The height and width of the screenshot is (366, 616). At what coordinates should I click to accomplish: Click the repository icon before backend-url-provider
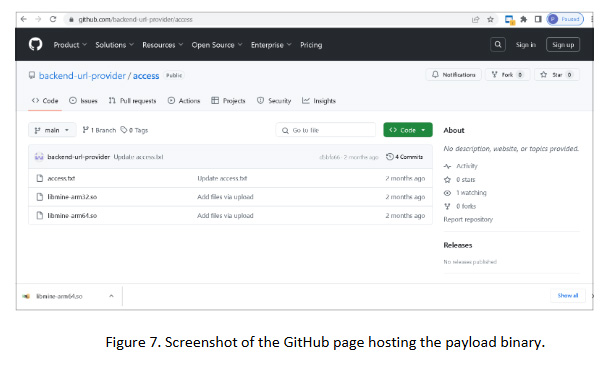coord(32,75)
